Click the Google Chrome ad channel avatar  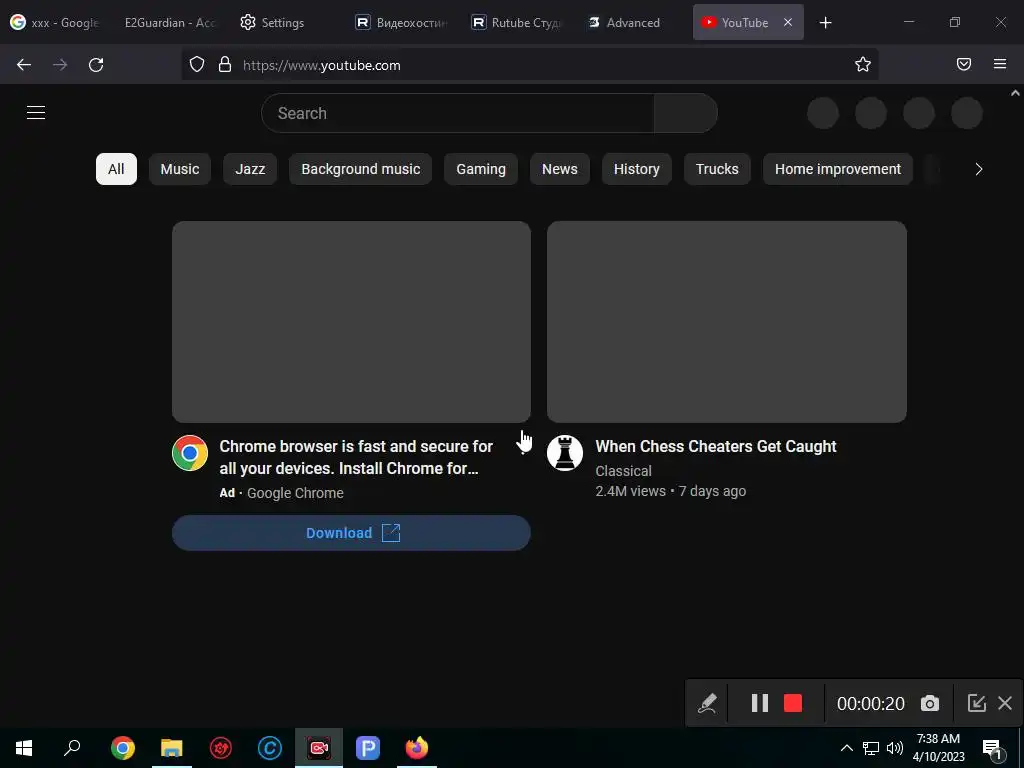[x=190, y=453]
